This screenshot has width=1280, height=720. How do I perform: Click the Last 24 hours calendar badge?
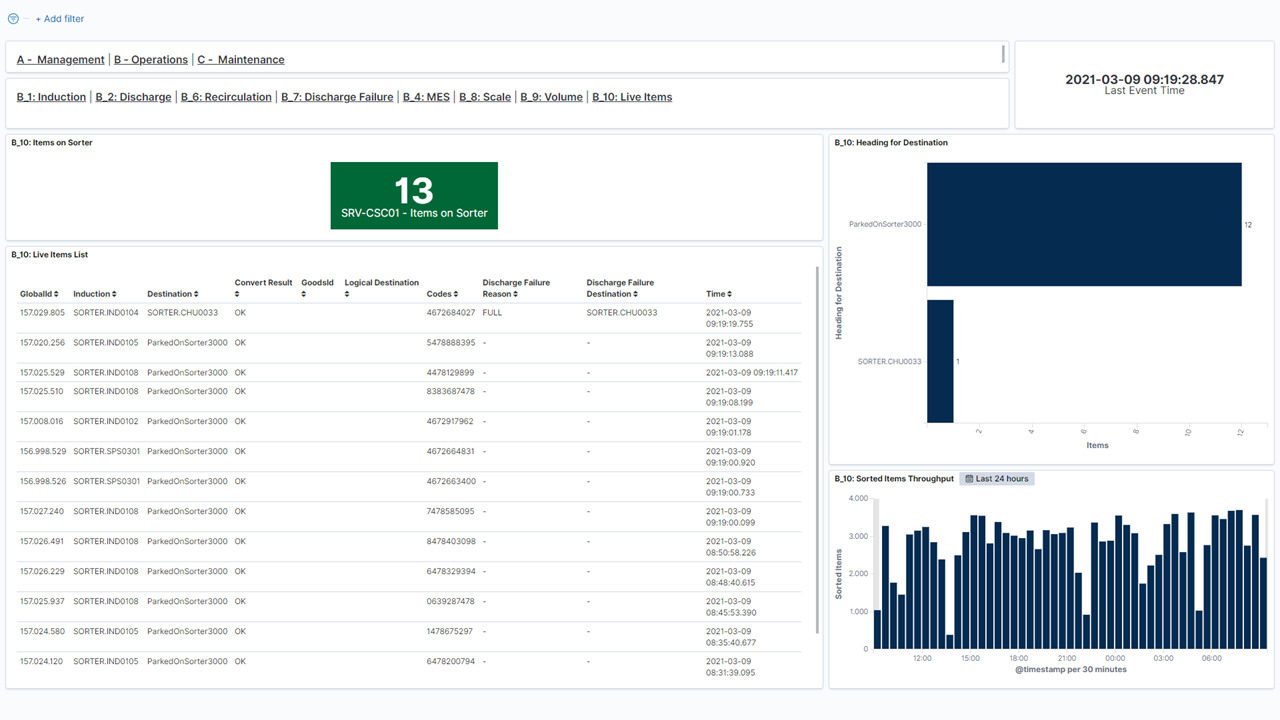(x=997, y=479)
